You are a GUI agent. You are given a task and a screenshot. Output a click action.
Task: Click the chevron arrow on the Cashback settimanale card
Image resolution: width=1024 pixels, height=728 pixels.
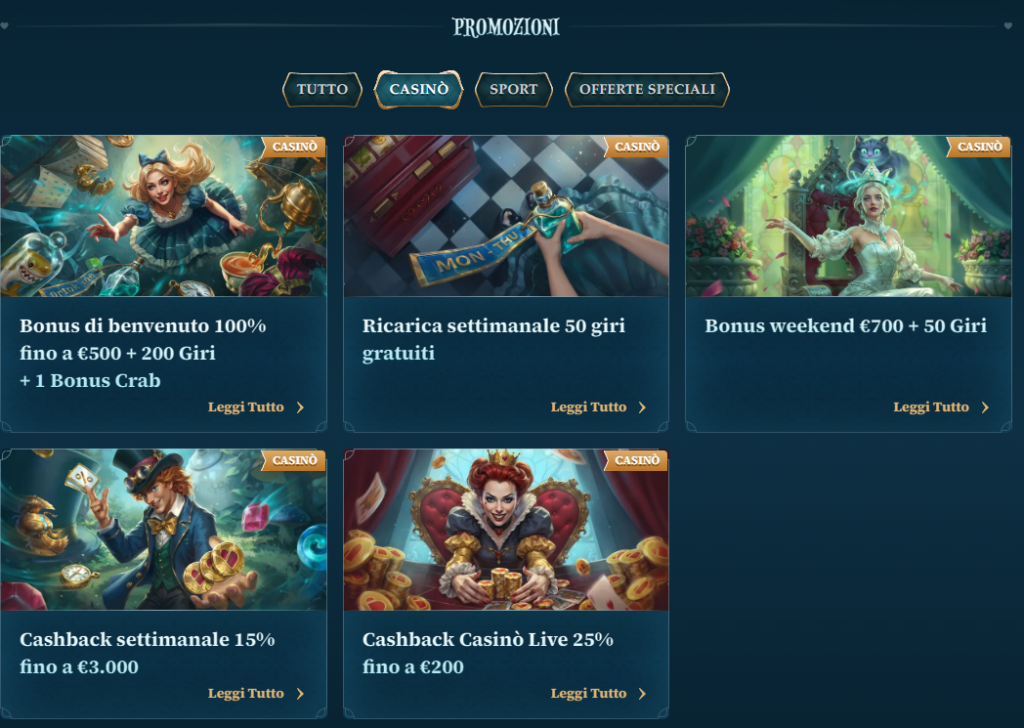(300, 693)
